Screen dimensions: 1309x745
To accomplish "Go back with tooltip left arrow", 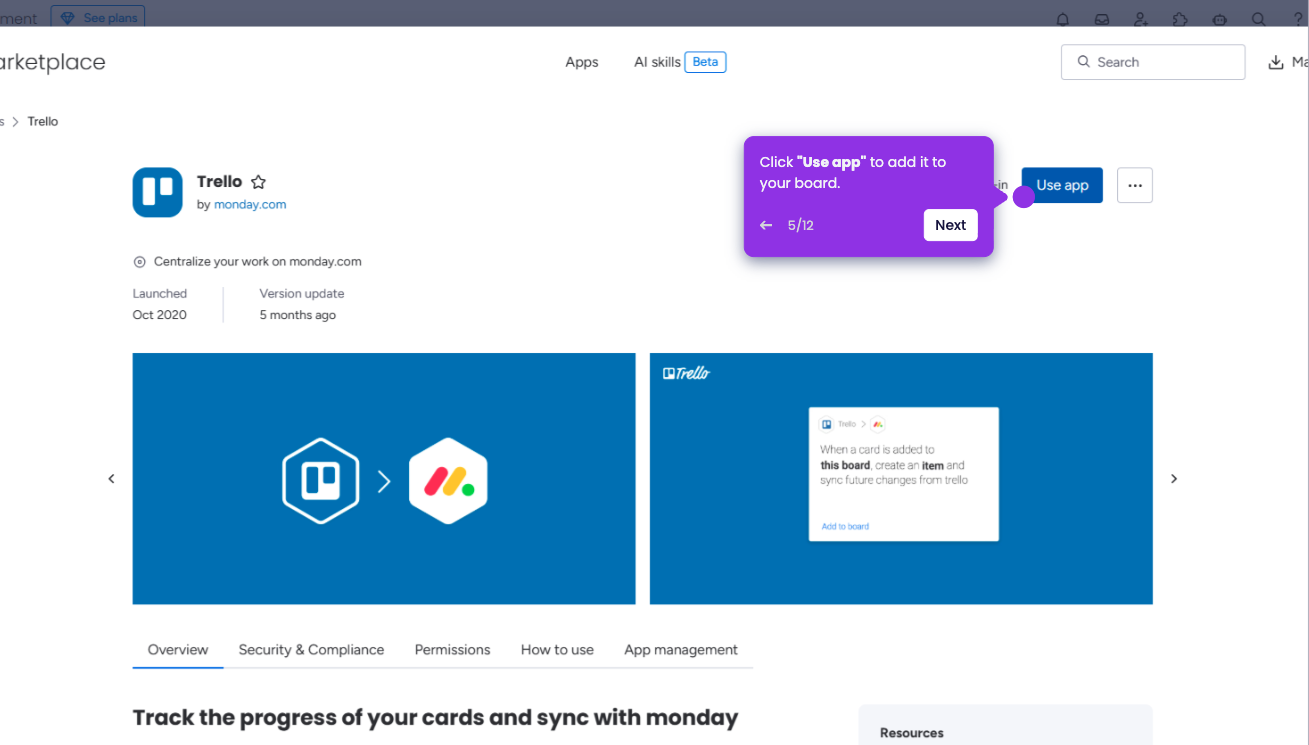I will point(766,225).
